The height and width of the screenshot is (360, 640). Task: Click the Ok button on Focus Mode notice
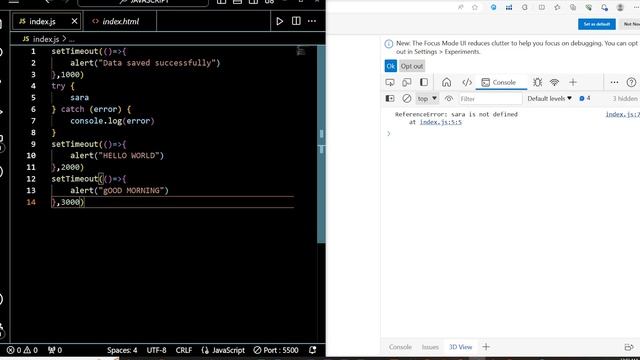[391, 66]
